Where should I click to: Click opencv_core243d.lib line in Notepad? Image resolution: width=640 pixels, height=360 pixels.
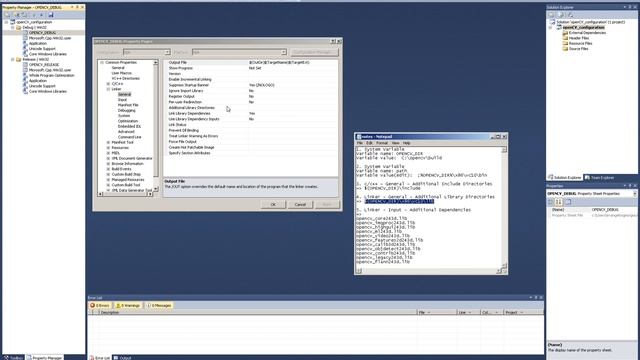pos(381,218)
